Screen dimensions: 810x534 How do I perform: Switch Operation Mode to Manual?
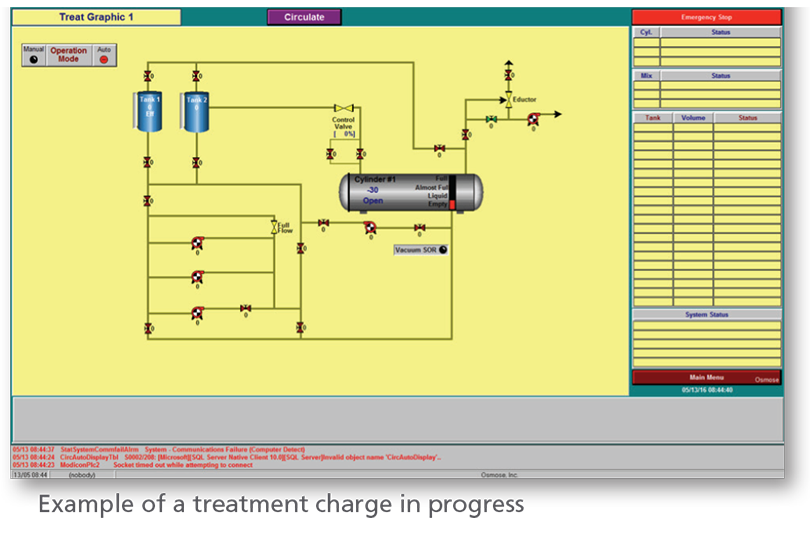33,59
